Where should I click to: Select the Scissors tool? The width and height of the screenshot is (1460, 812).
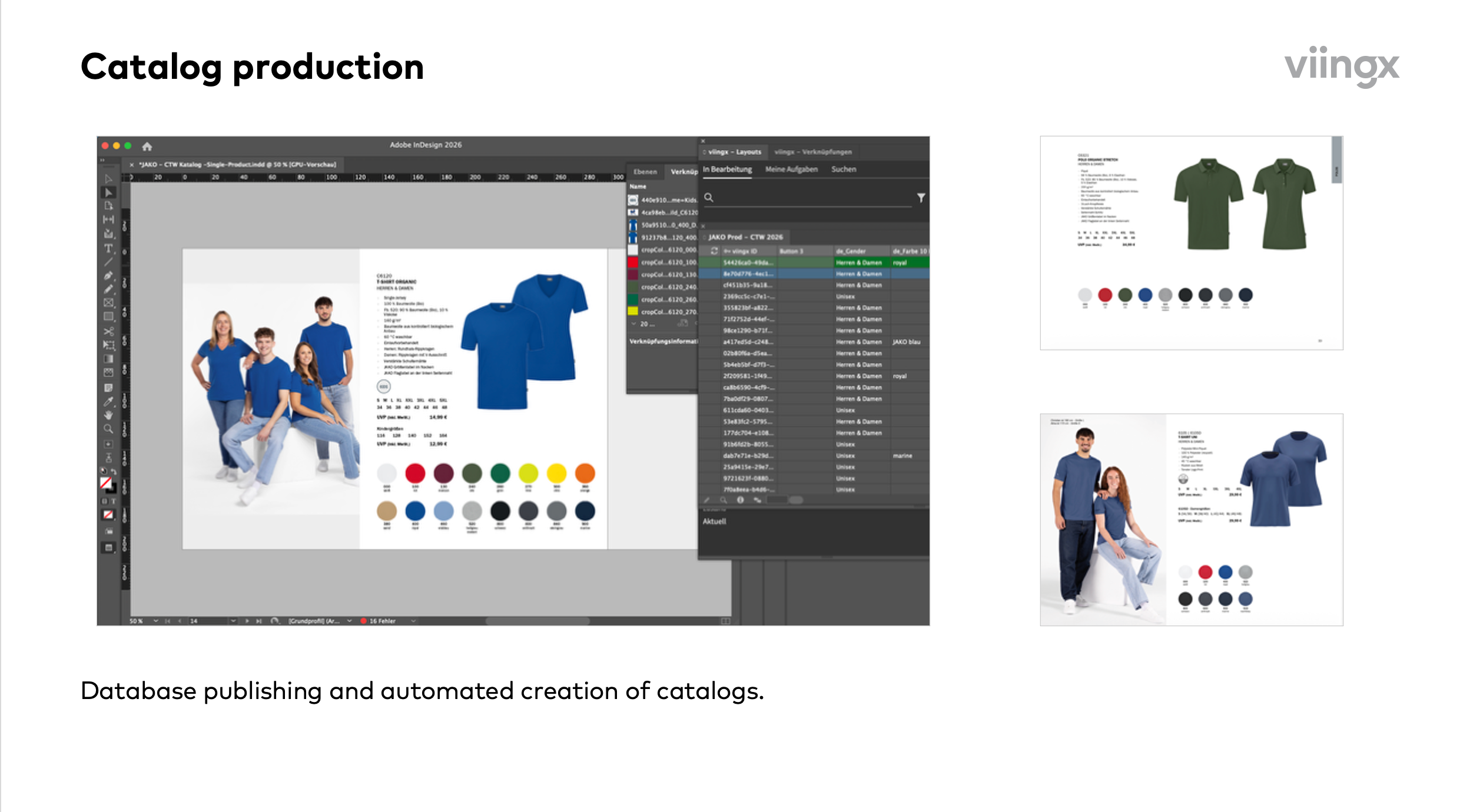(x=108, y=331)
